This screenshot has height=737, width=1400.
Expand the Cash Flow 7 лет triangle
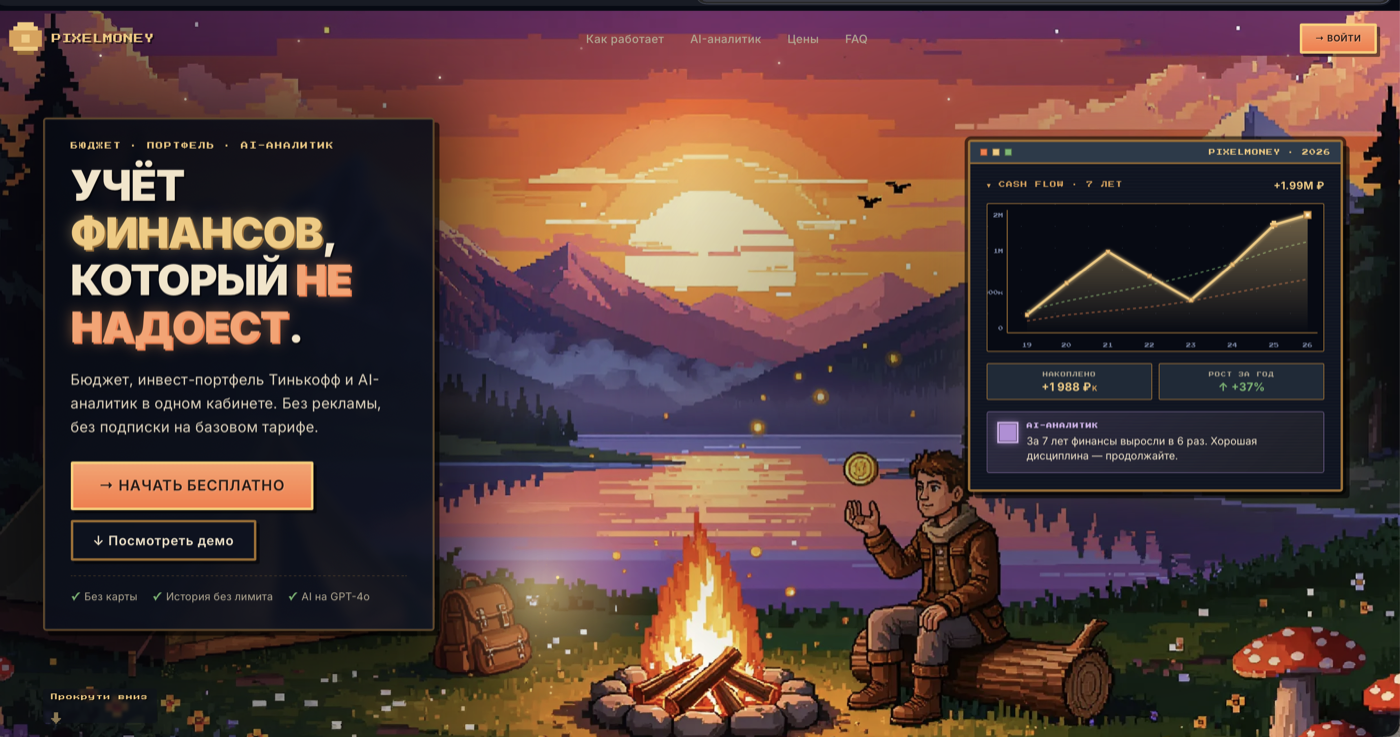989,185
